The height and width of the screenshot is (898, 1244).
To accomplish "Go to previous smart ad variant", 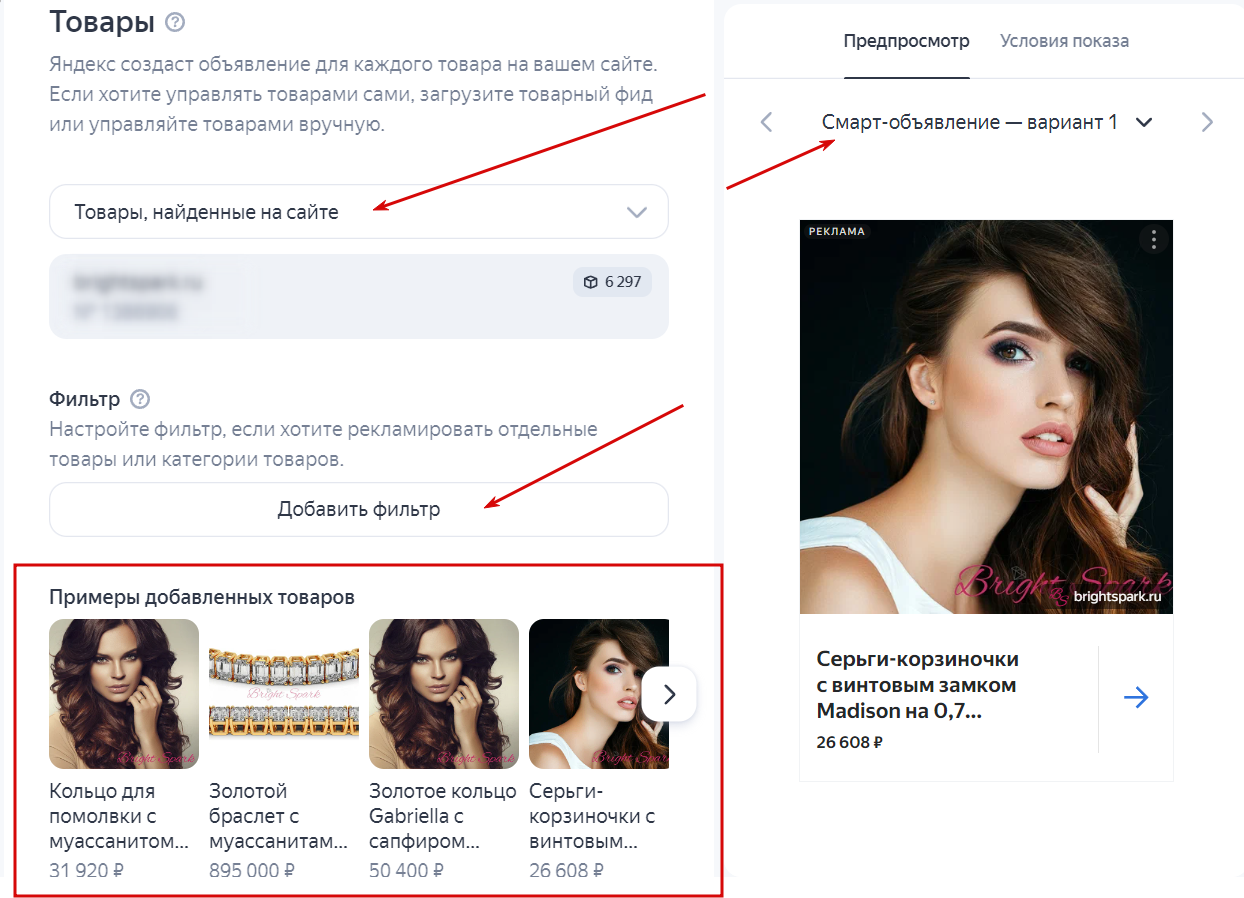I will pos(767,122).
